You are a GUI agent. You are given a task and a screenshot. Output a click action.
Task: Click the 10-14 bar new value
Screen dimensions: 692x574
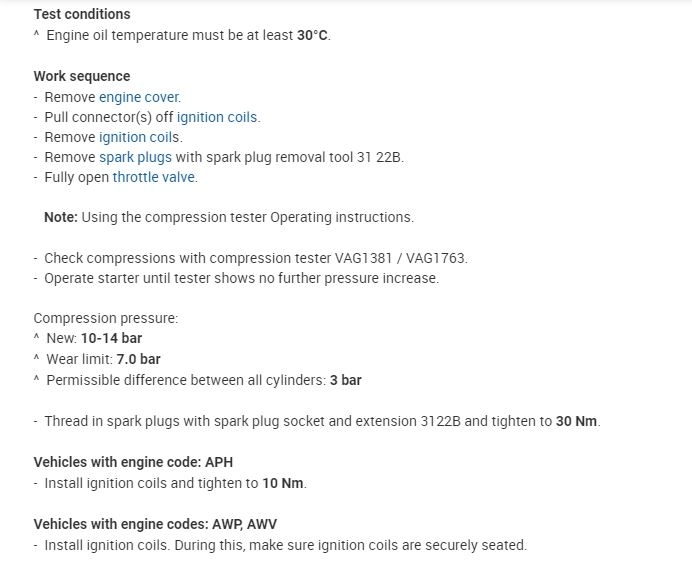[x=111, y=338]
